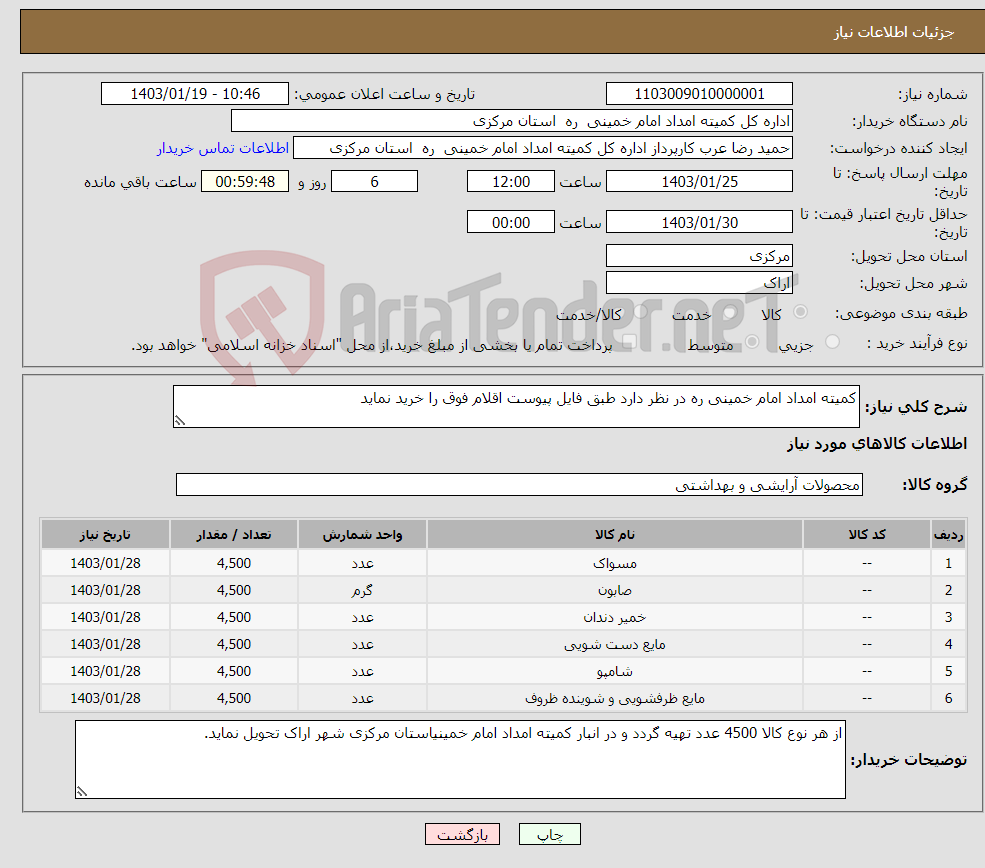Click the date 1403/01/28 in شامپو row
The width and height of the screenshot is (985, 868).
click(x=106, y=671)
